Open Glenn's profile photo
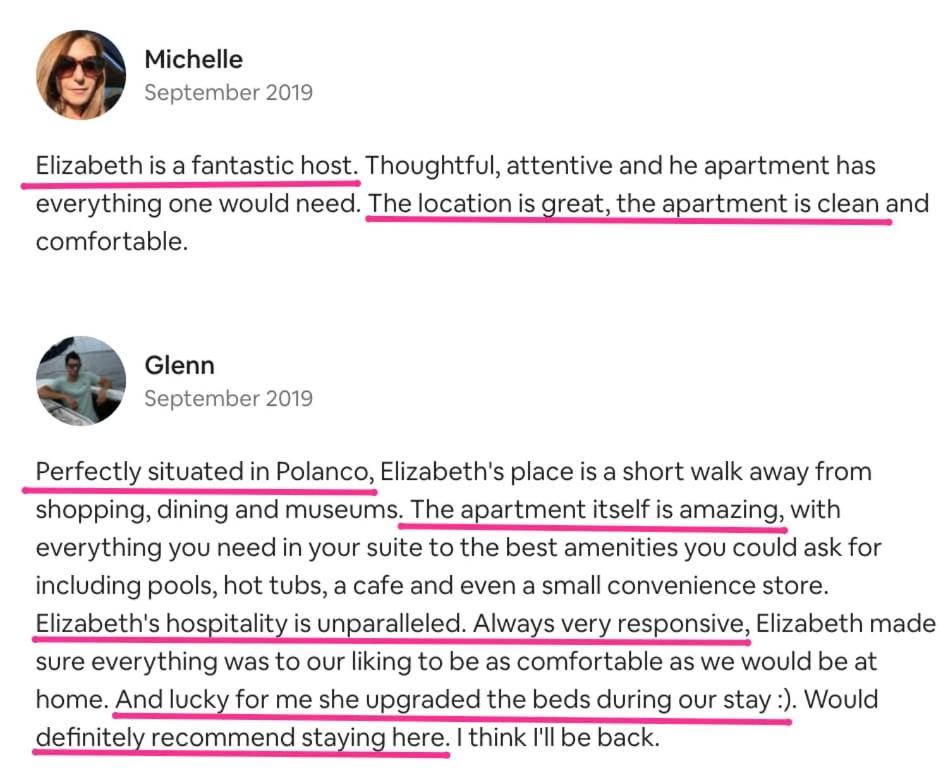 coord(81,381)
